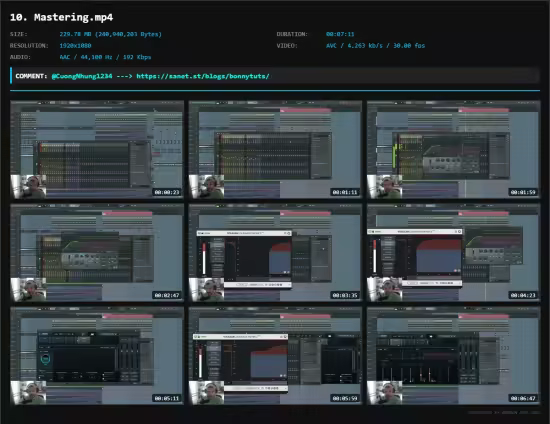This screenshot has width=550, height=424.
Task: Open the thumbnail stamped 00:03:35
Action: [x=275, y=253]
